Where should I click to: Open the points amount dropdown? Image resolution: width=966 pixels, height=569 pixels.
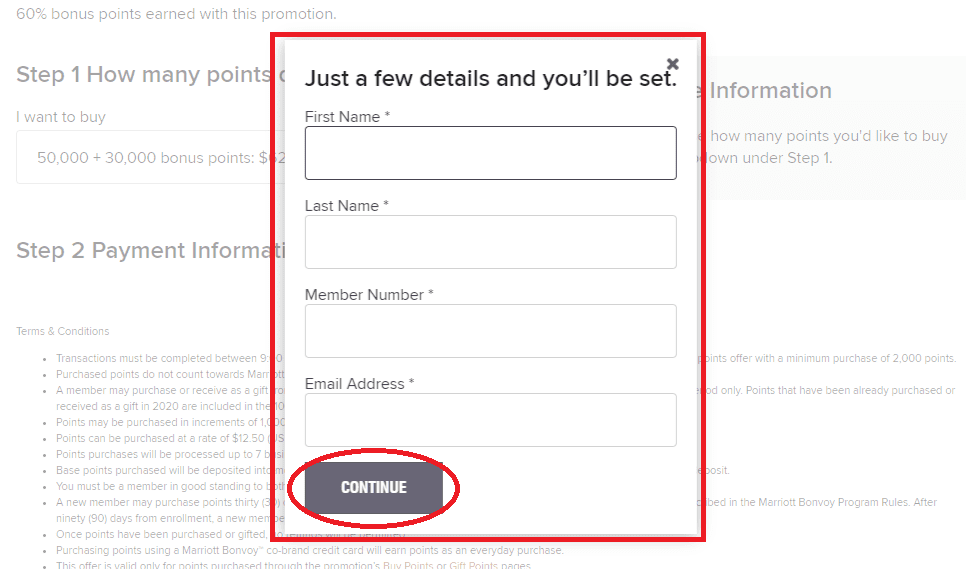(150, 157)
